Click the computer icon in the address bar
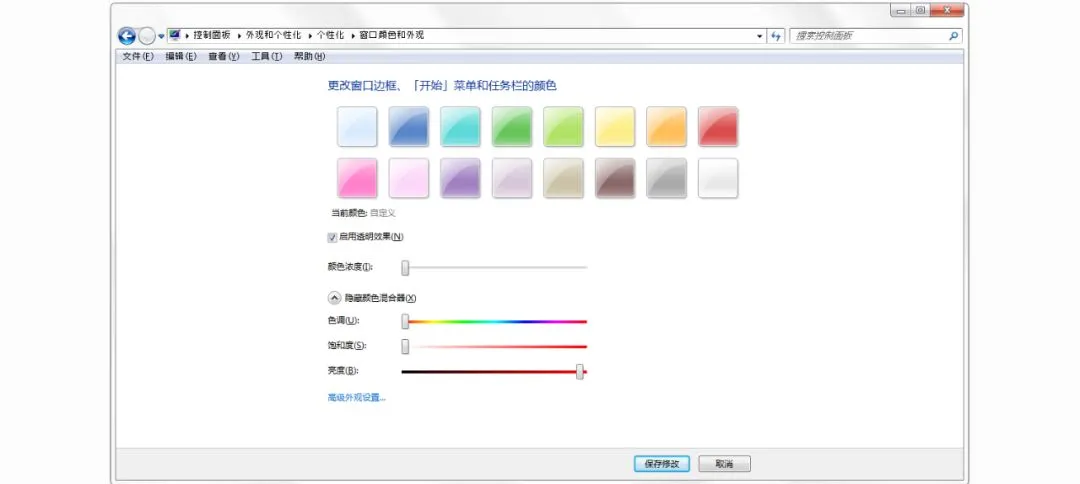The width and height of the screenshot is (1080, 484). click(175, 35)
